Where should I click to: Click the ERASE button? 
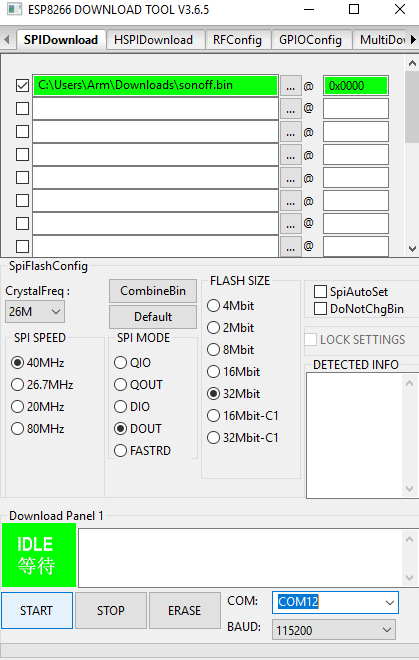(184, 610)
